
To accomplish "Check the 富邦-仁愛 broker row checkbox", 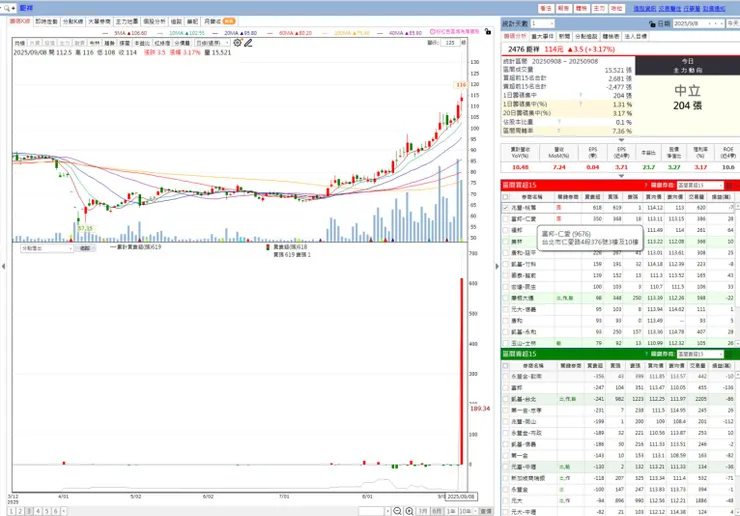I will coord(505,219).
